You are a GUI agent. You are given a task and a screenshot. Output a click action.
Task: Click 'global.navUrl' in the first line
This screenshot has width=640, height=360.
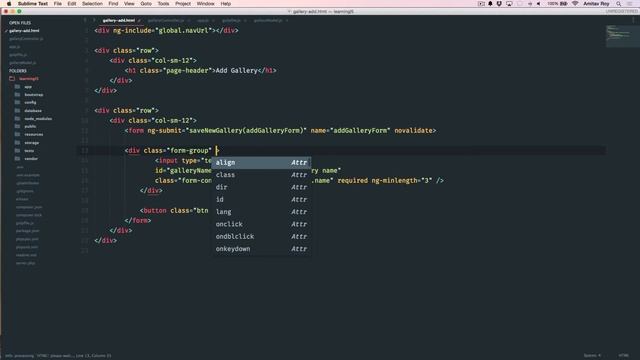185,31
